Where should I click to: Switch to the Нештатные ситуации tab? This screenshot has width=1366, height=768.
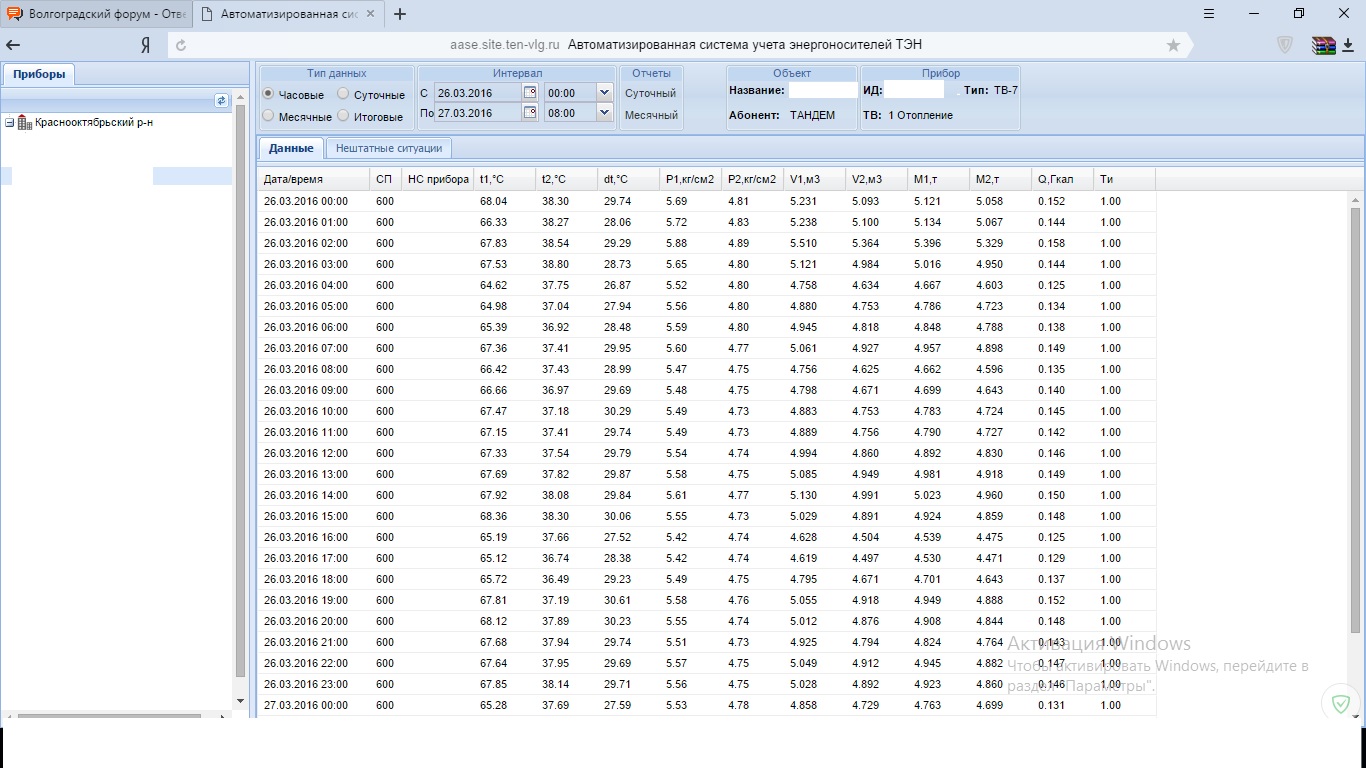pos(388,148)
